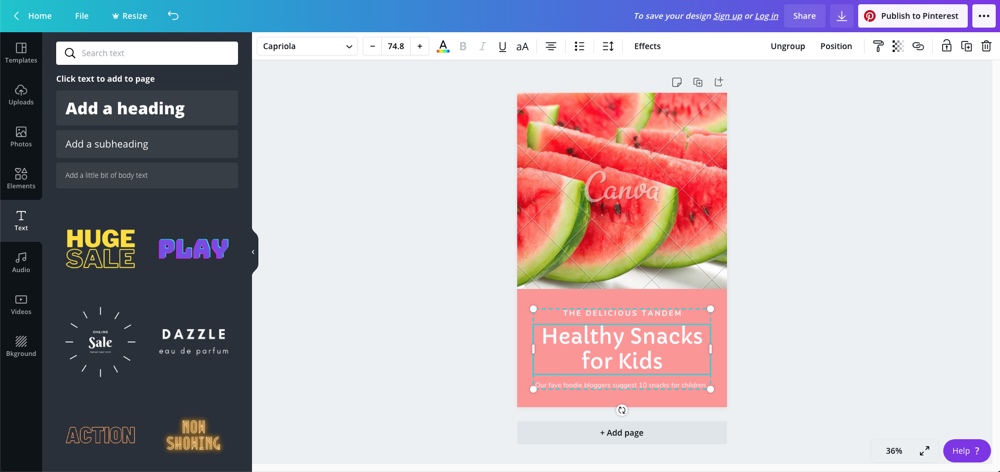Image resolution: width=1000 pixels, height=472 pixels.
Task: Toggle italic formatting
Action: pyautogui.click(x=483, y=46)
